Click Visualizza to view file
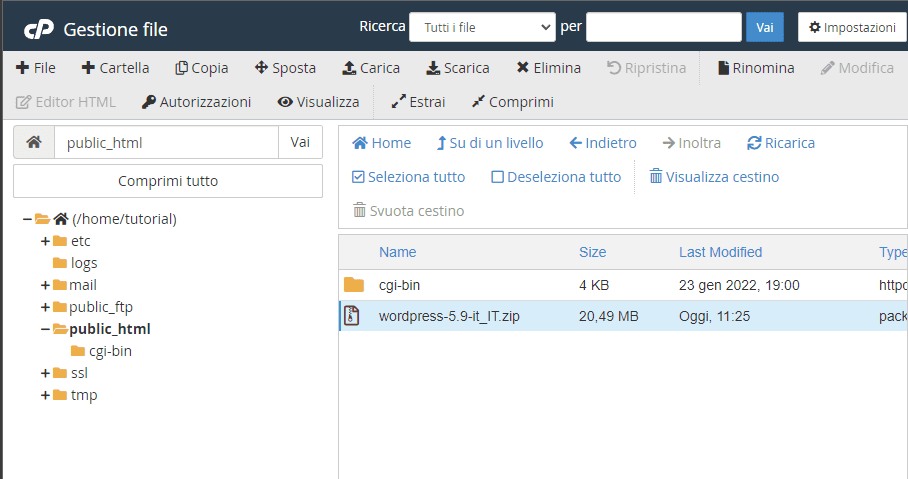Image resolution: width=908 pixels, height=479 pixels. pos(318,102)
